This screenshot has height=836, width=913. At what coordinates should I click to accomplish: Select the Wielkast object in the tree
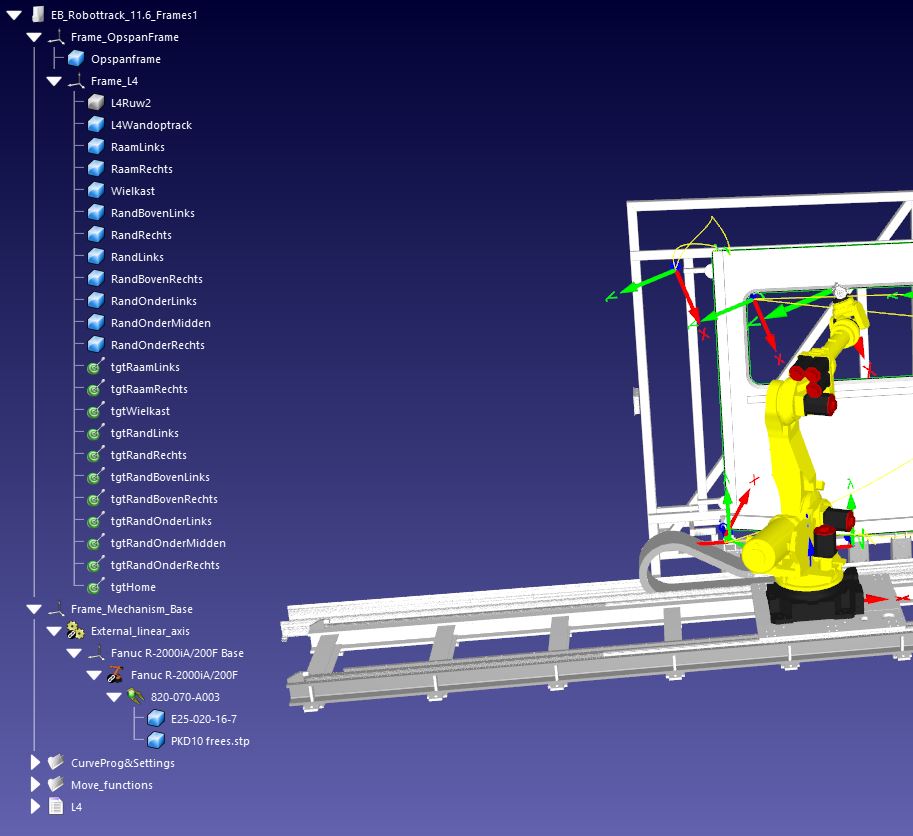point(132,191)
